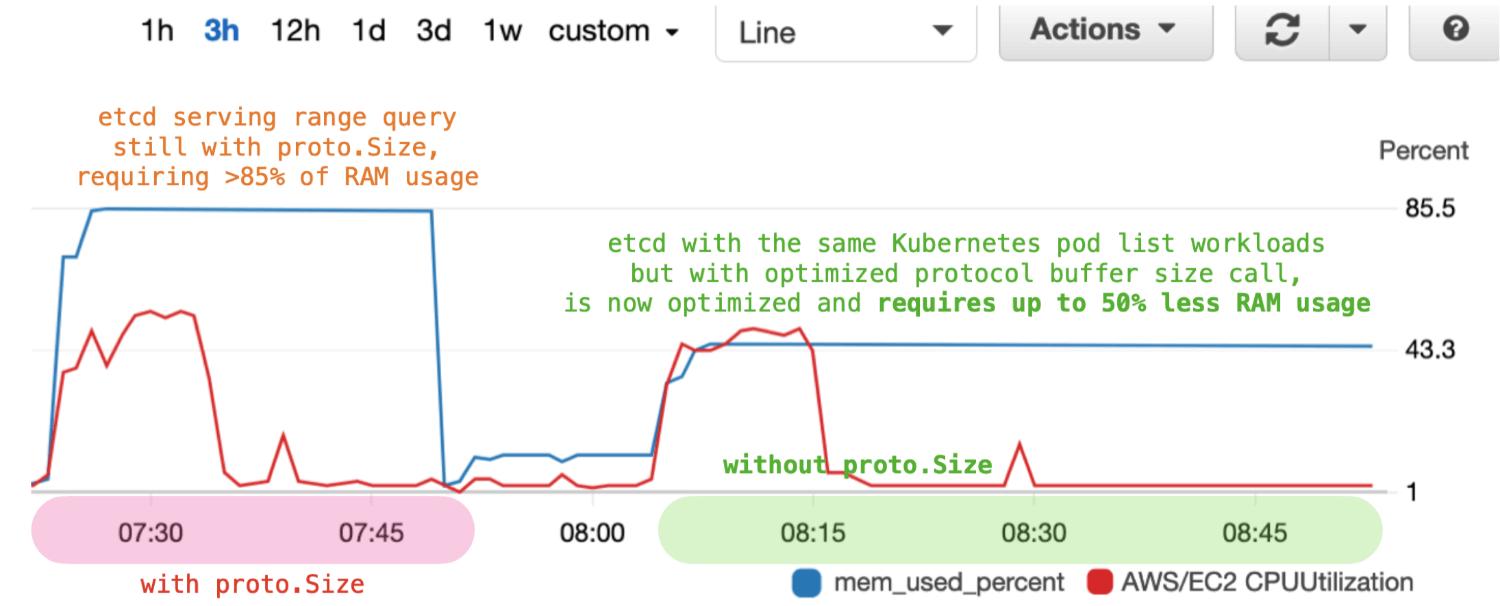Switch to the 12h time range

pyautogui.click(x=295, y=31)
